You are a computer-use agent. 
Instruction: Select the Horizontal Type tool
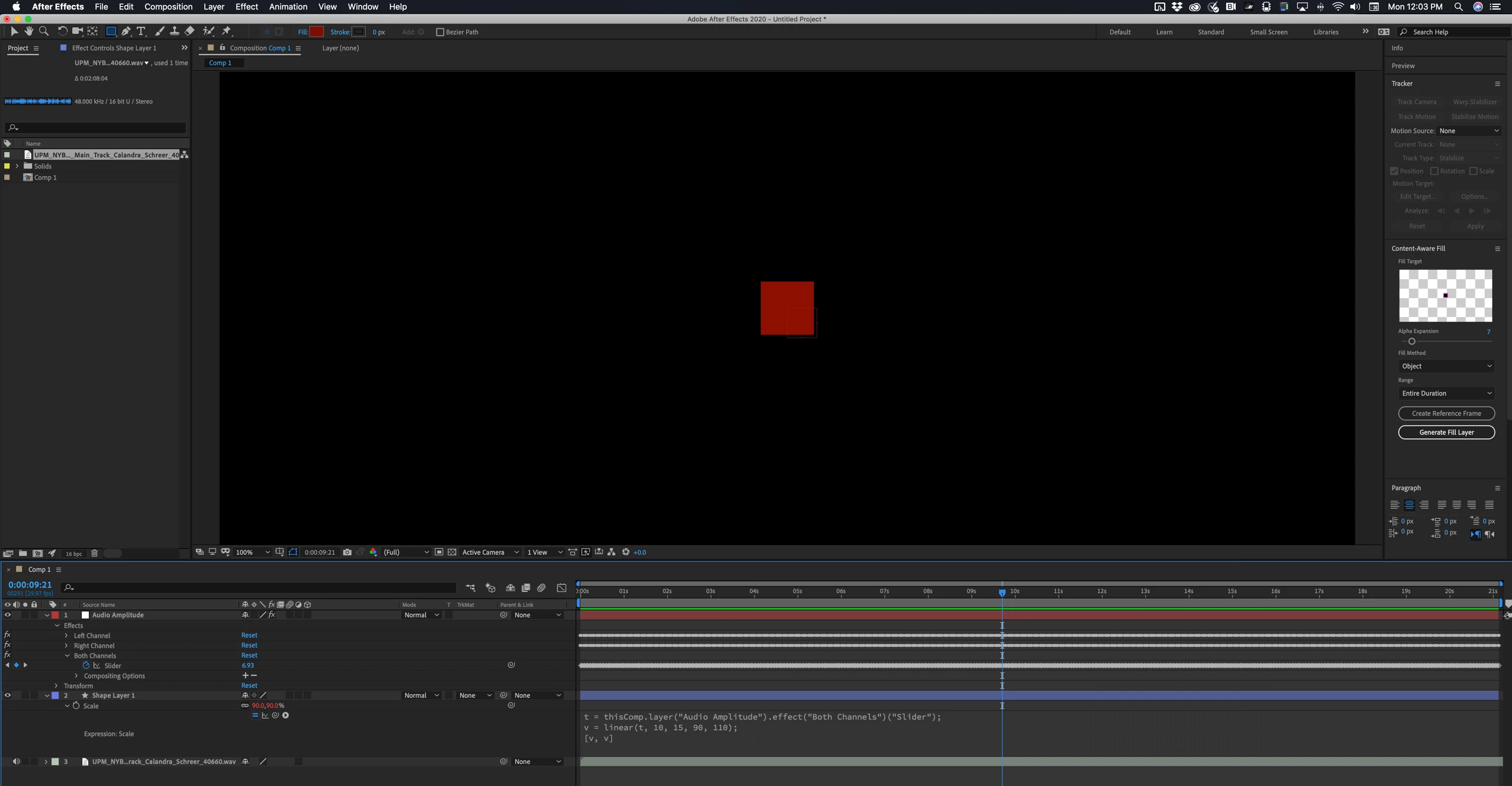tap(141, 31)
